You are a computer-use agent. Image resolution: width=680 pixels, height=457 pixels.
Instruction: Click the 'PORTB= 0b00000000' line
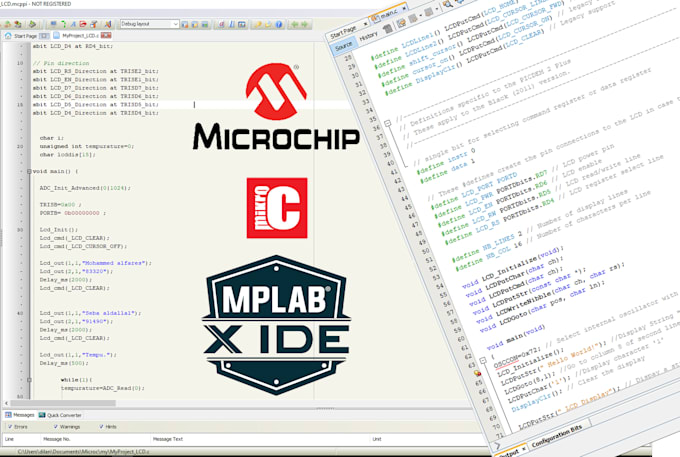pos(72,213)
